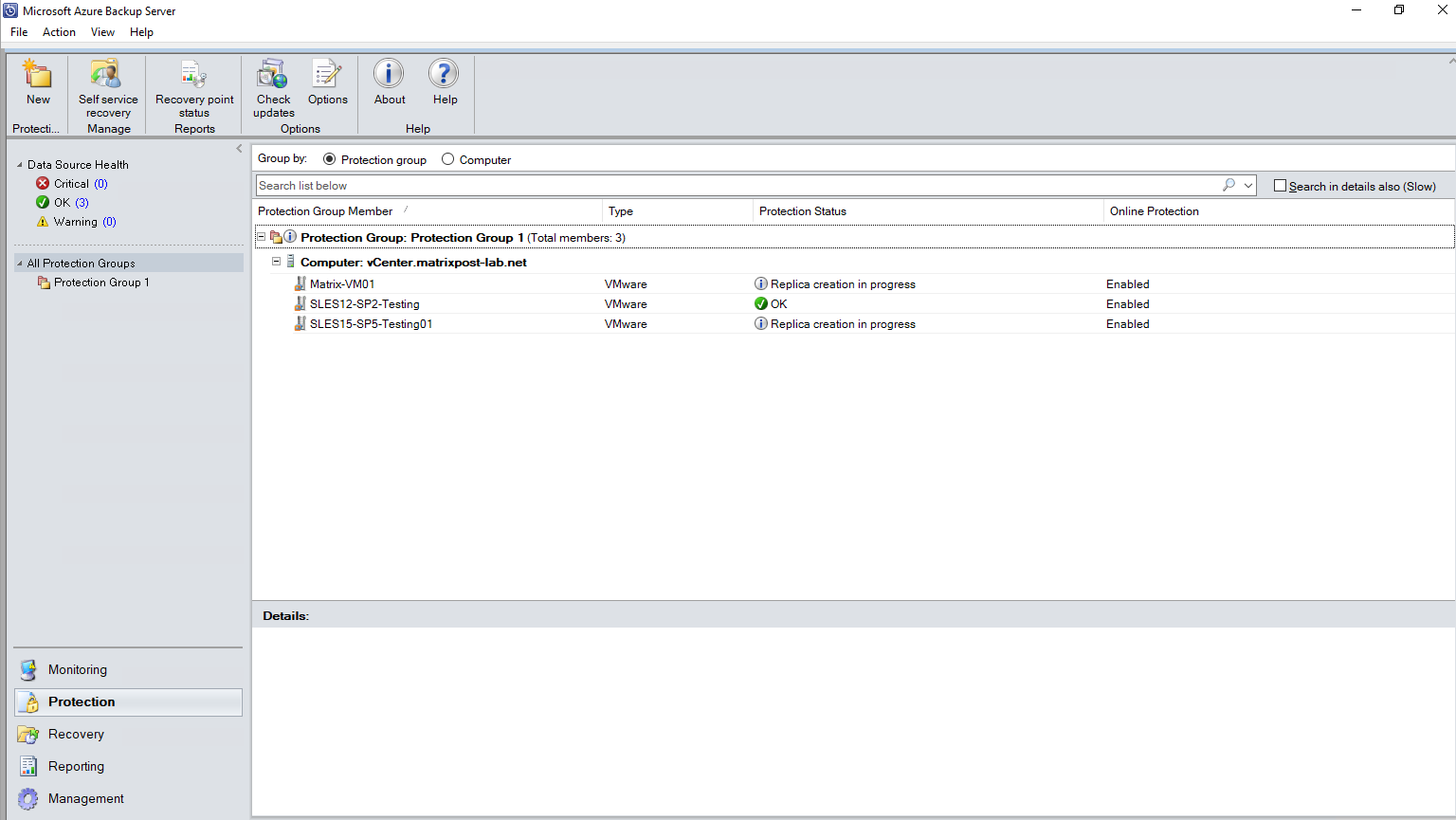
Task: Click the vCenter computer server icon
Action: (x=291, y=262)
